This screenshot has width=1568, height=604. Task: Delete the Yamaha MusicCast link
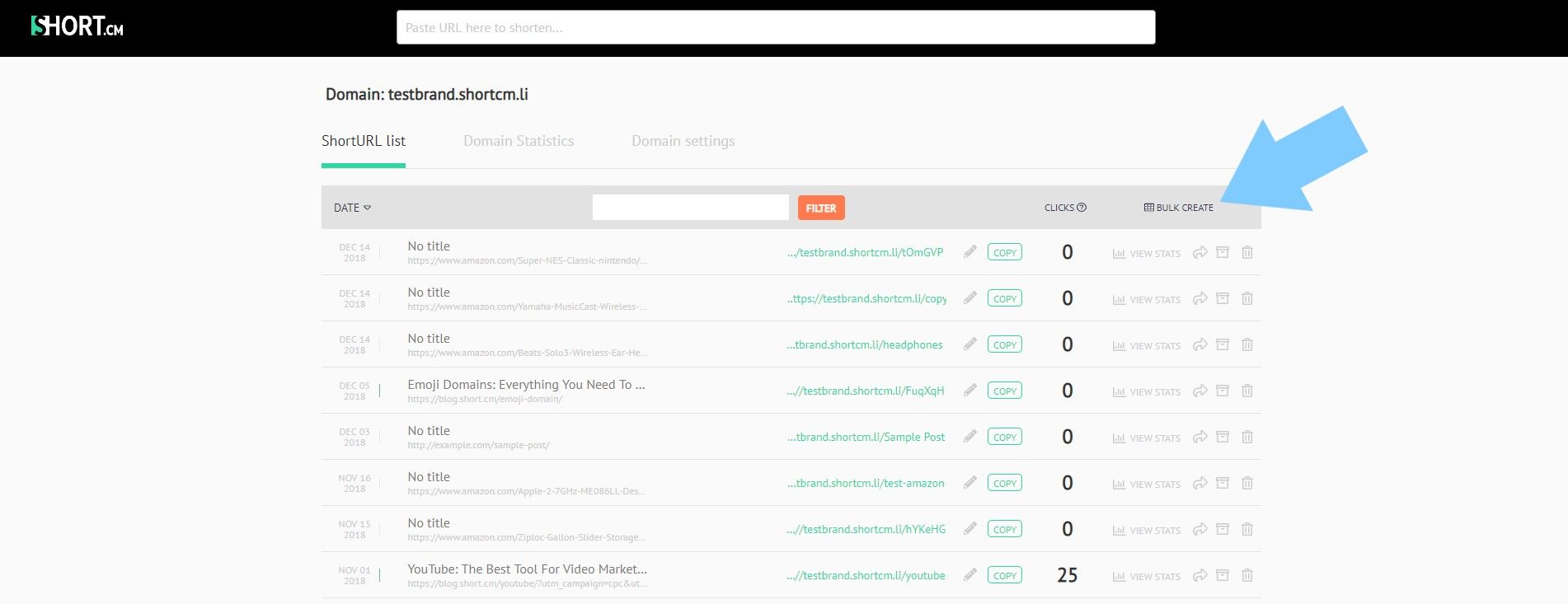[1247, 298]
